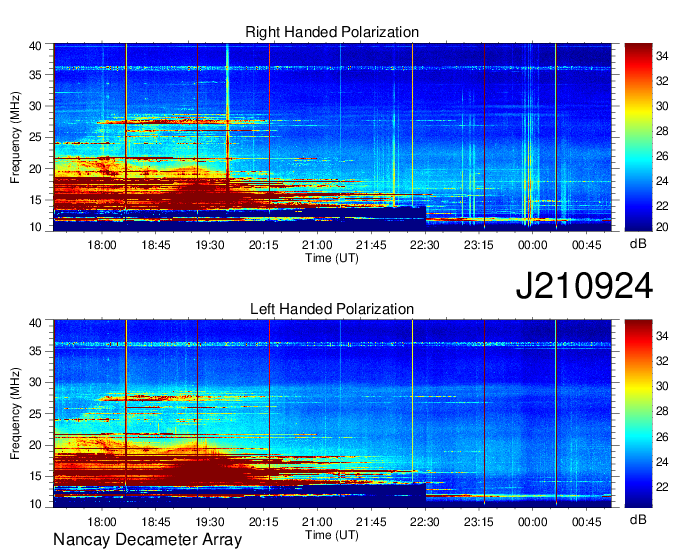The width and height of the screenshot is (680, 552).
Task: Click the Left Handed Polarization spectrogram plot
Action: click(x=332, y=414)
